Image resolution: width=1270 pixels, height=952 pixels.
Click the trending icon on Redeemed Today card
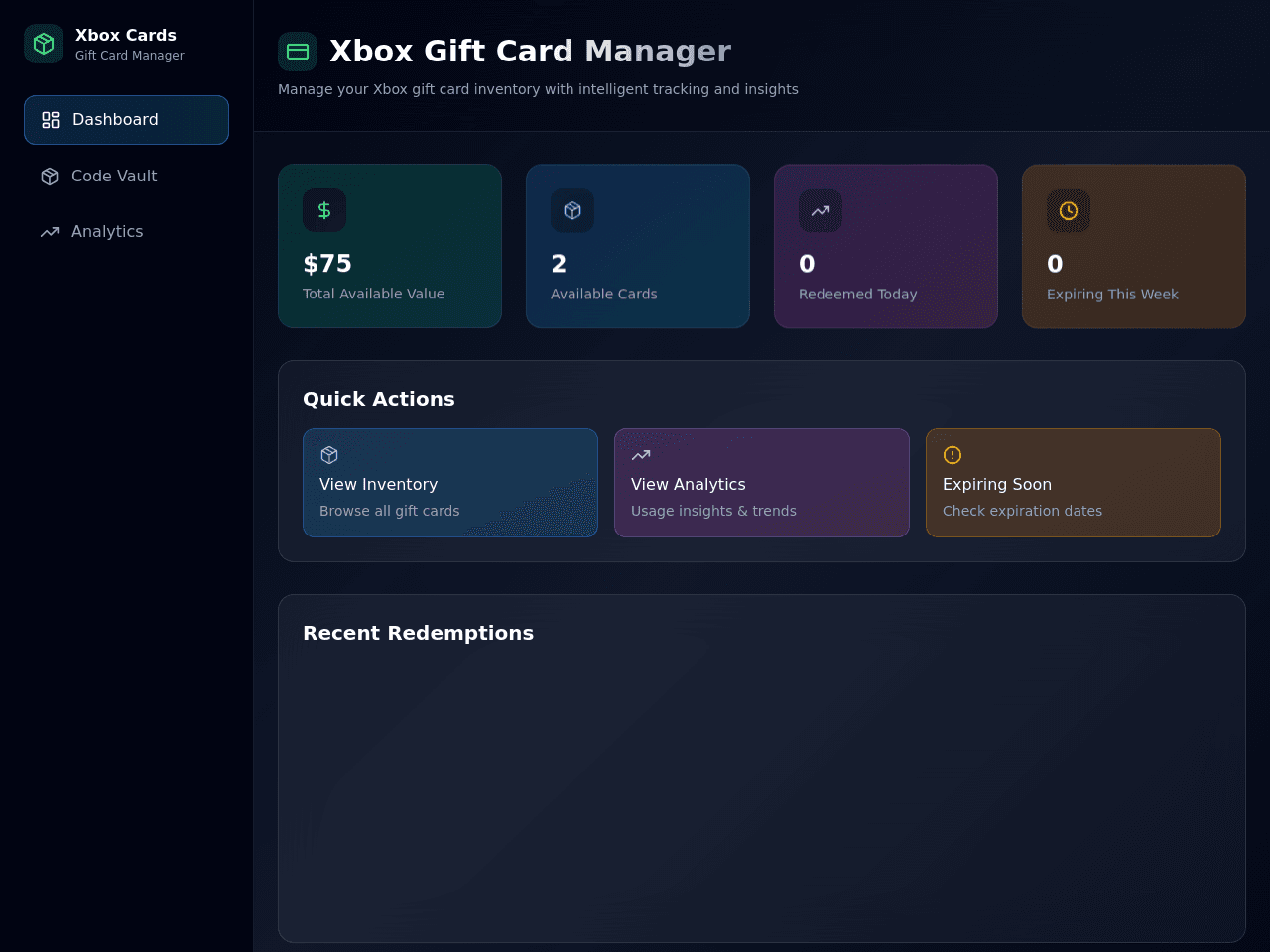(821, 210)
